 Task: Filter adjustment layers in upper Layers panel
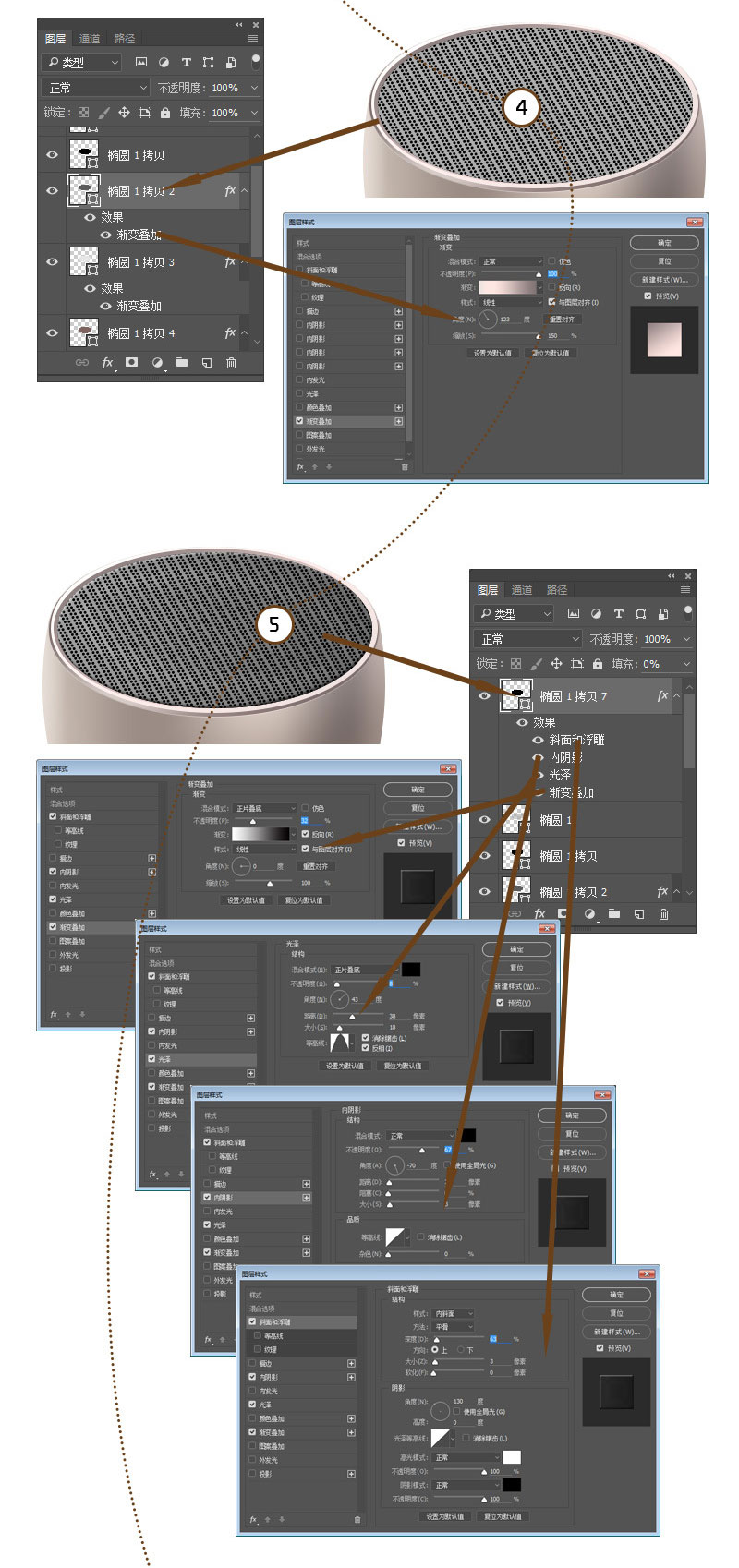tap(164, 63)
